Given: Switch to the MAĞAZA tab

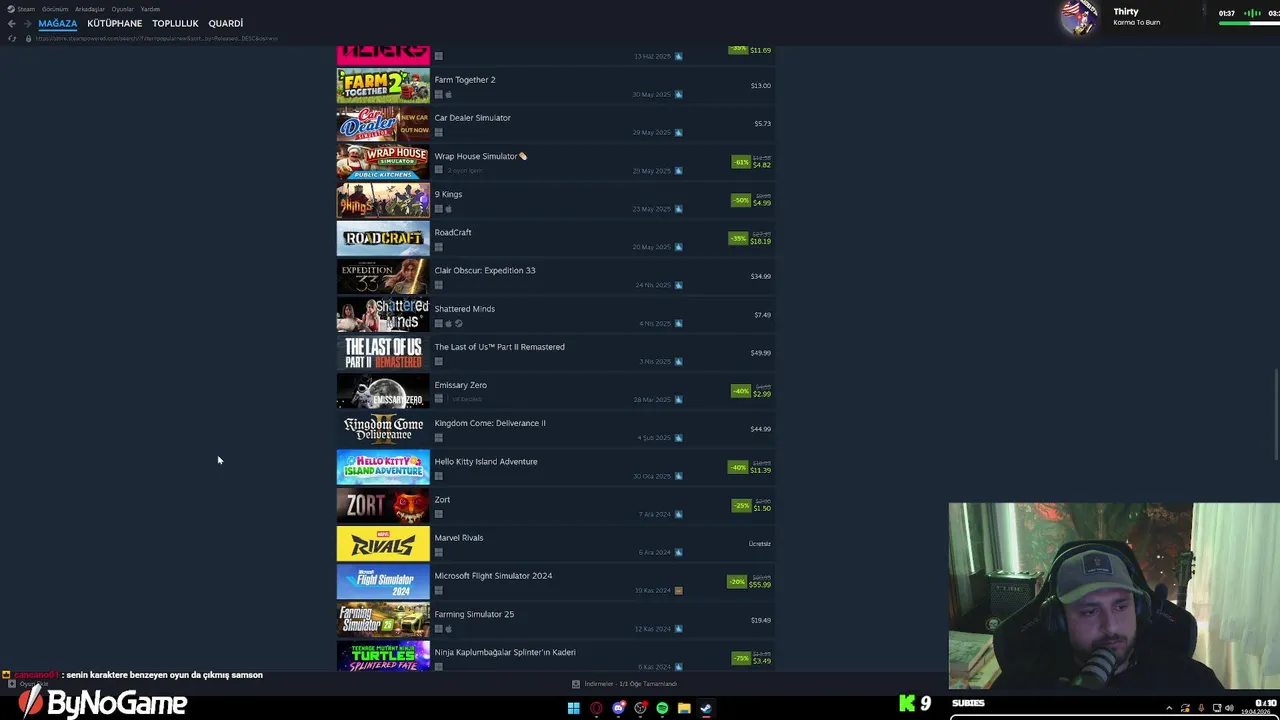Looking at the screenshot, I should click(x=57, y=23).
